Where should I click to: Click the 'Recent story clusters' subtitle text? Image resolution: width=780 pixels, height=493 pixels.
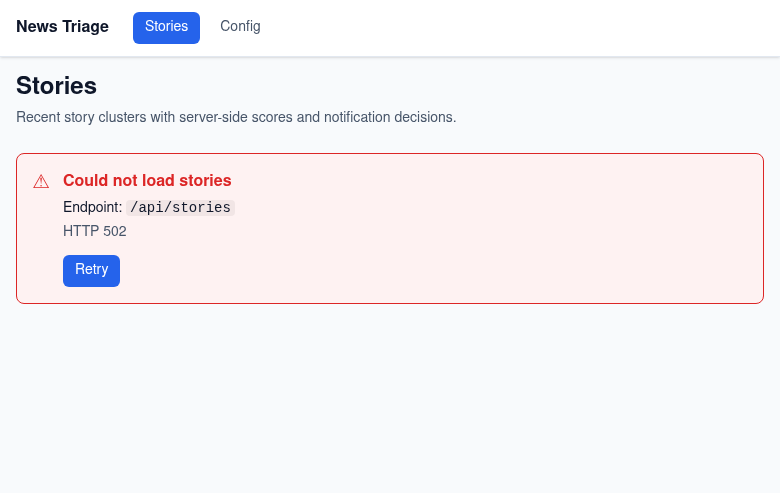coord(236,117)
